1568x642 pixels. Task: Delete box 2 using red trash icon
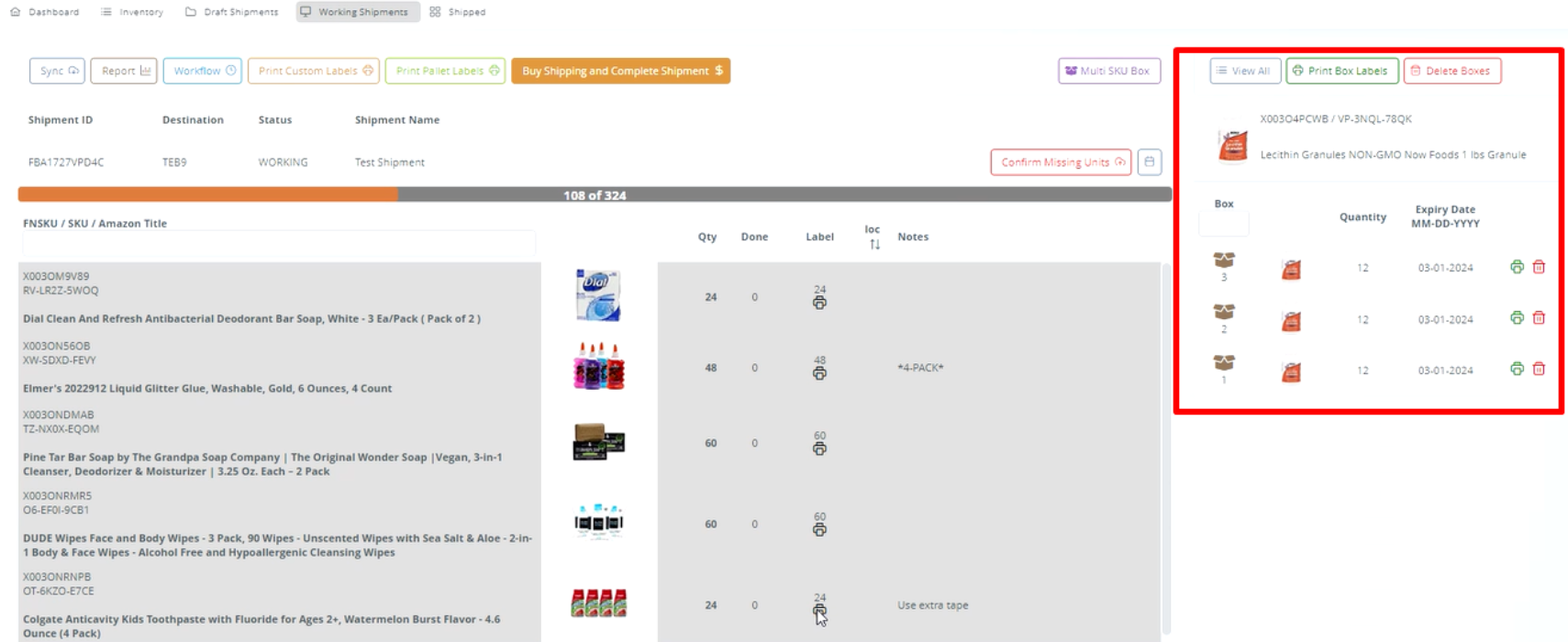tap(1539, 318)
